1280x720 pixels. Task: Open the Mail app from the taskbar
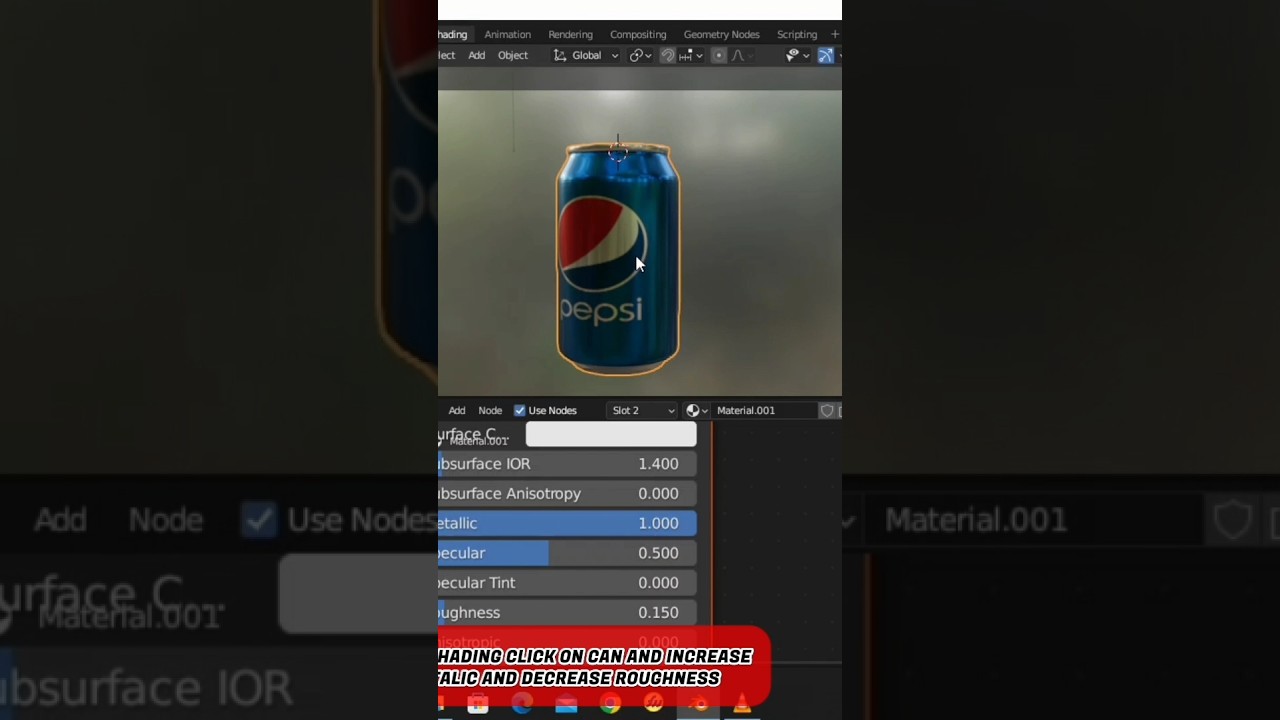(x=566, y=705)
